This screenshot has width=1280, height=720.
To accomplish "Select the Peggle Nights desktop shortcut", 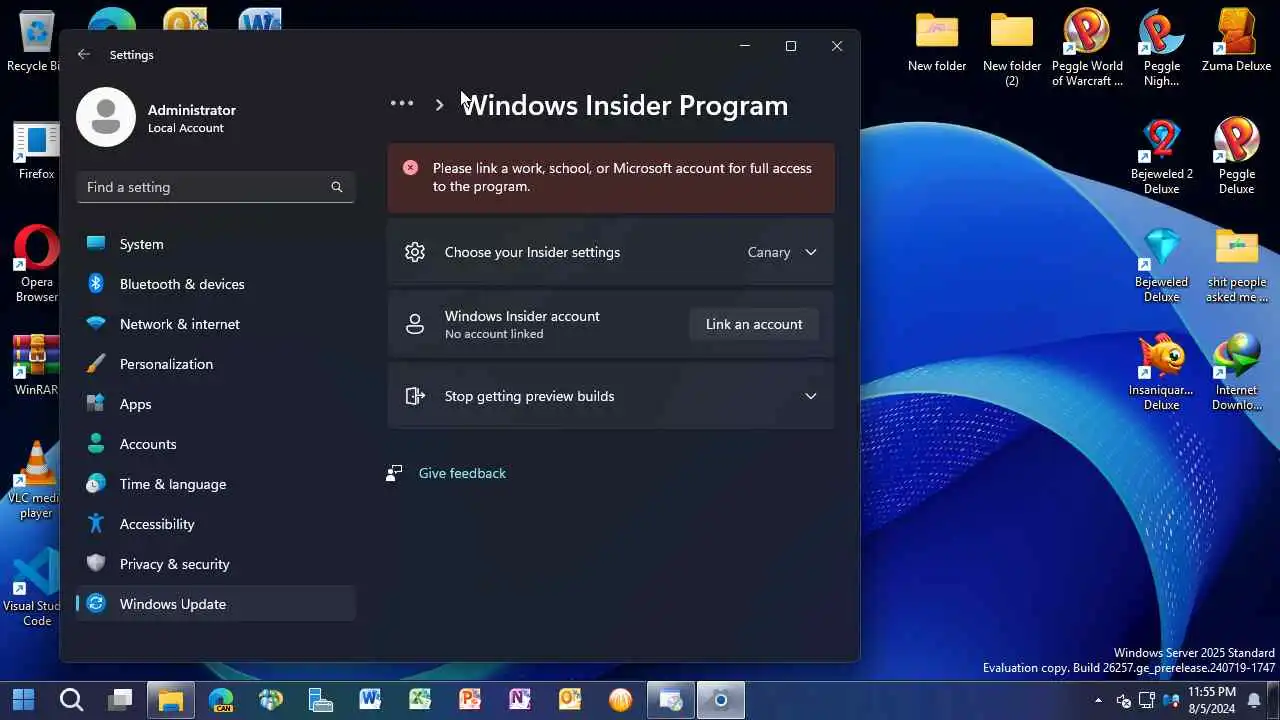I will pyautogui.click(x=1162, y=48).
